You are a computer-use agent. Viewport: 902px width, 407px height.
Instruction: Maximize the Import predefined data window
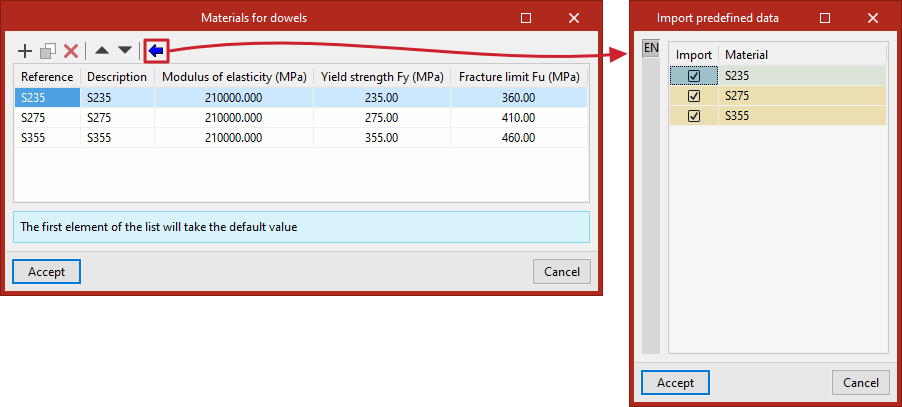[x=824, y=18]
